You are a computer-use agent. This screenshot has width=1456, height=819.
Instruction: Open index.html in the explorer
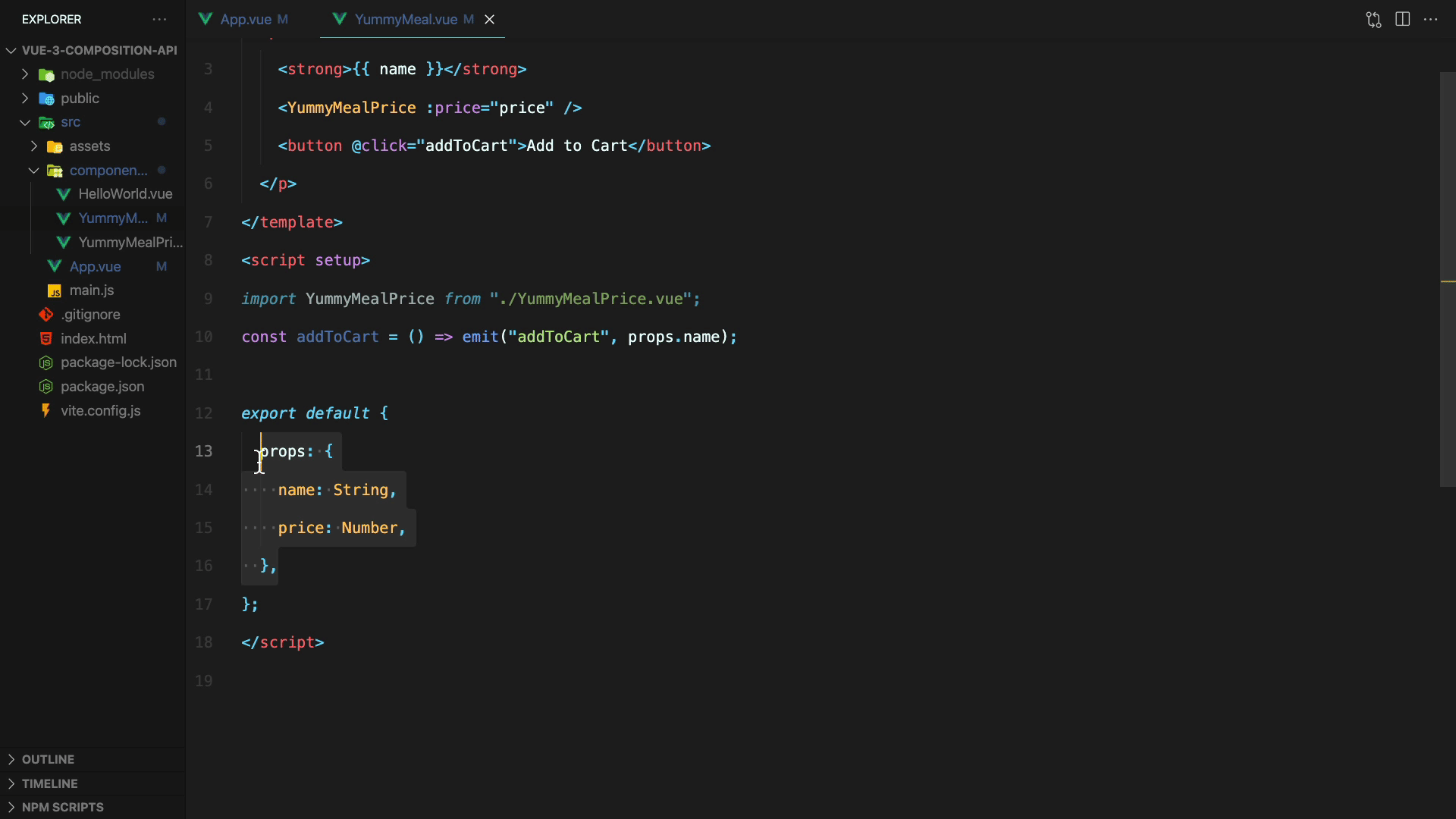pyautogui.click(x=93, y=338)
